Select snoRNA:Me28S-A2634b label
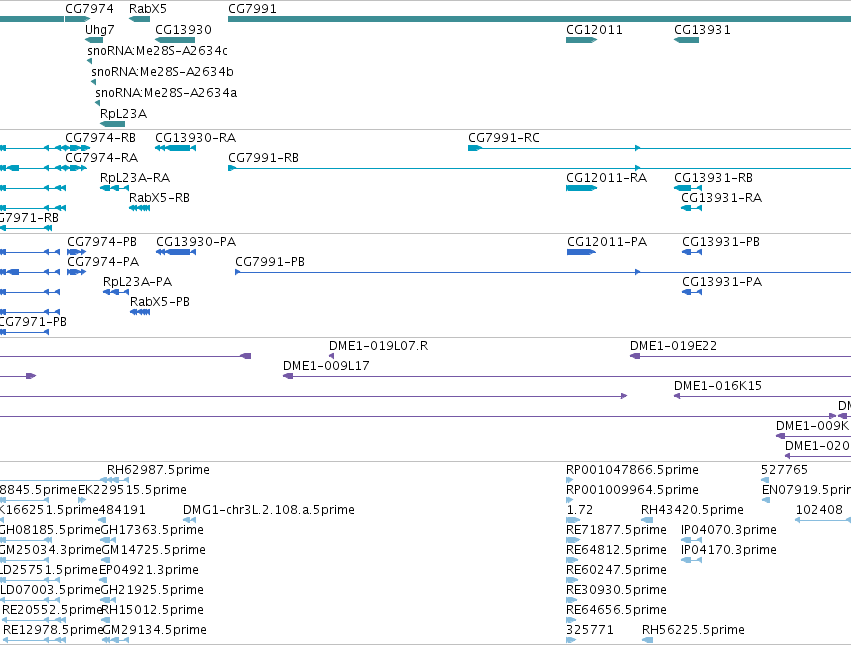 coord(162,71)
